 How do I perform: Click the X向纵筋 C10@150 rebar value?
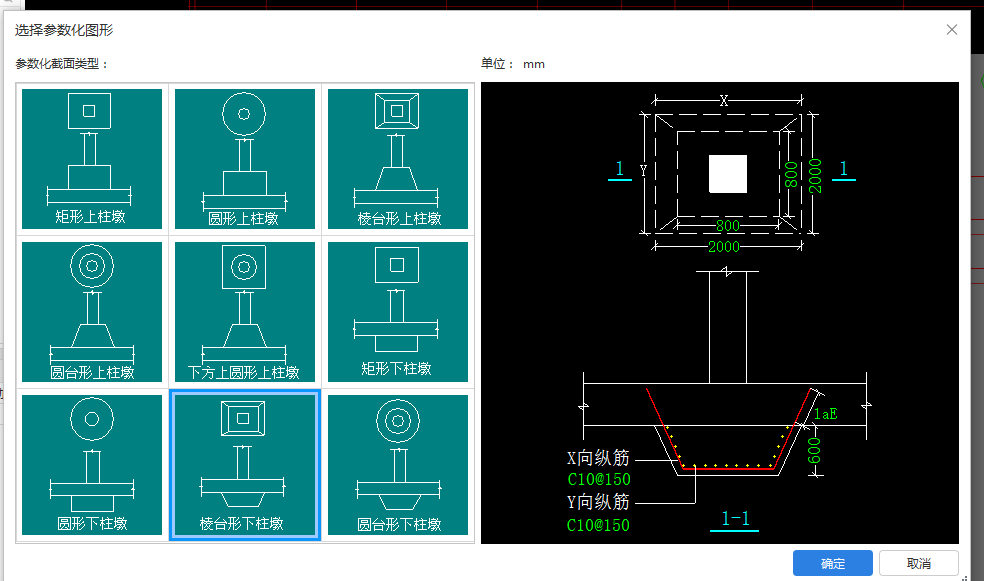(599, 479)
